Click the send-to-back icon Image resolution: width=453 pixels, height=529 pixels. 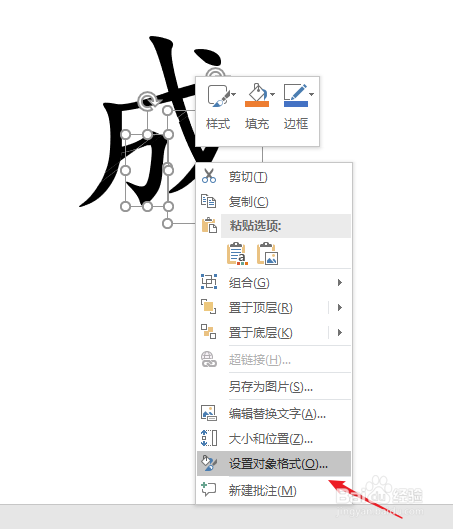209,332
